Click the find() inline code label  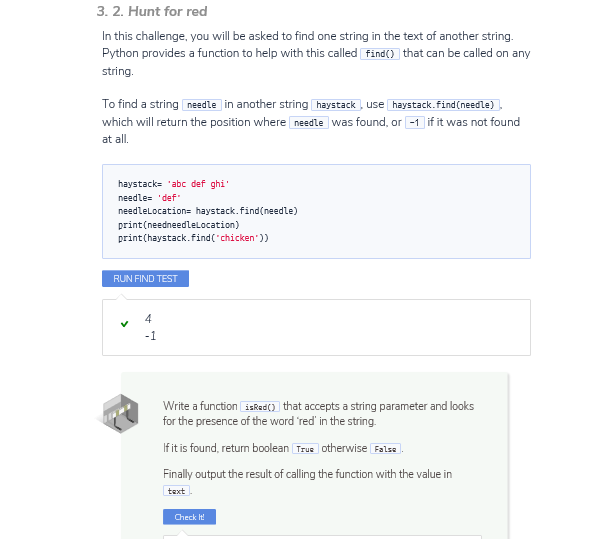[x=379, y=54]
